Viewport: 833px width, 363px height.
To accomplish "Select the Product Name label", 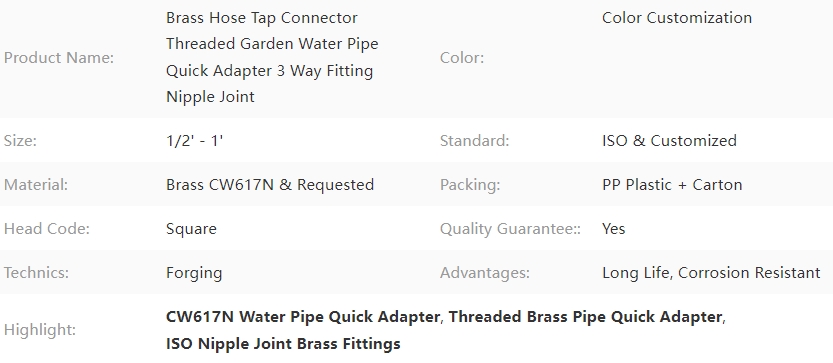I will (x=59, y=58).
